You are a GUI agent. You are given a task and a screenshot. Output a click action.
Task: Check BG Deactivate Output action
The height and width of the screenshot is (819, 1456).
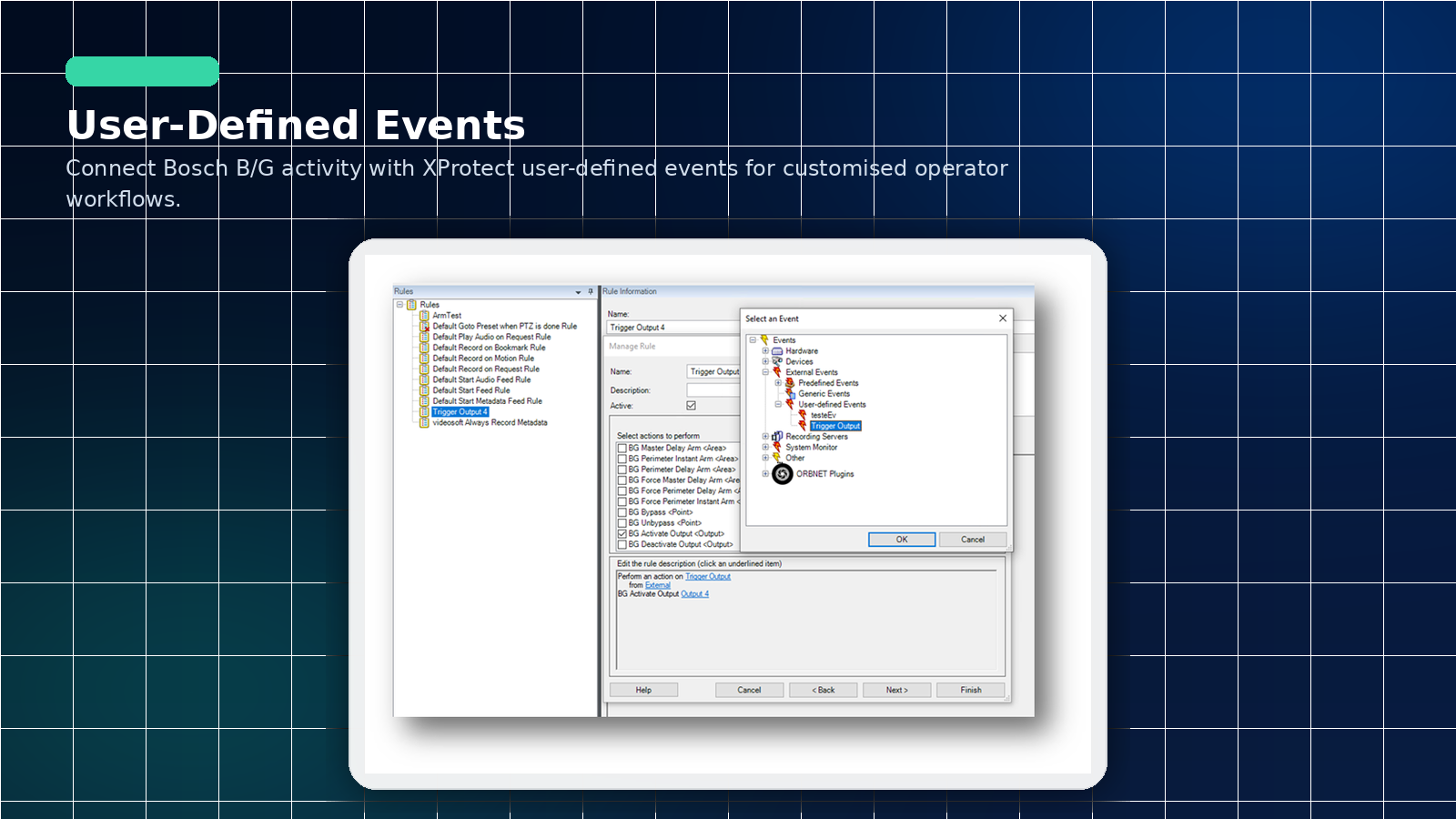point(622,544)
